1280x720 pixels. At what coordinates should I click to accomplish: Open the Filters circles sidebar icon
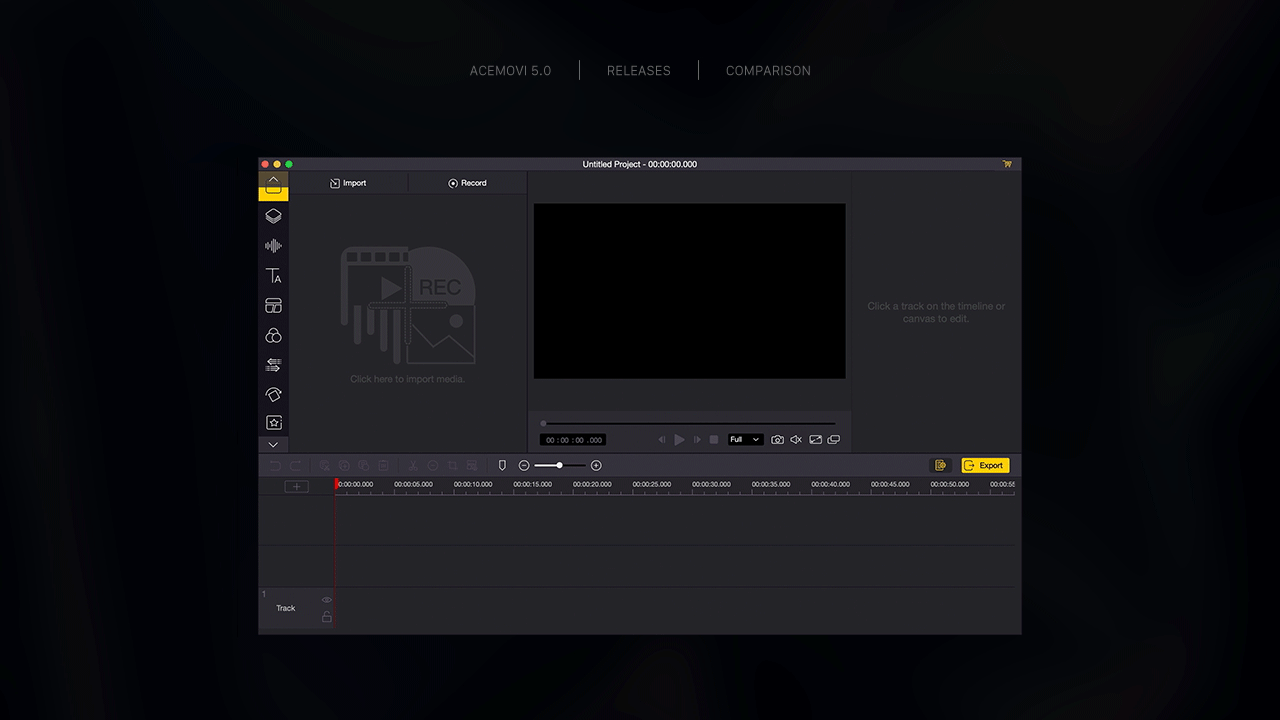[x=273, y=336]
